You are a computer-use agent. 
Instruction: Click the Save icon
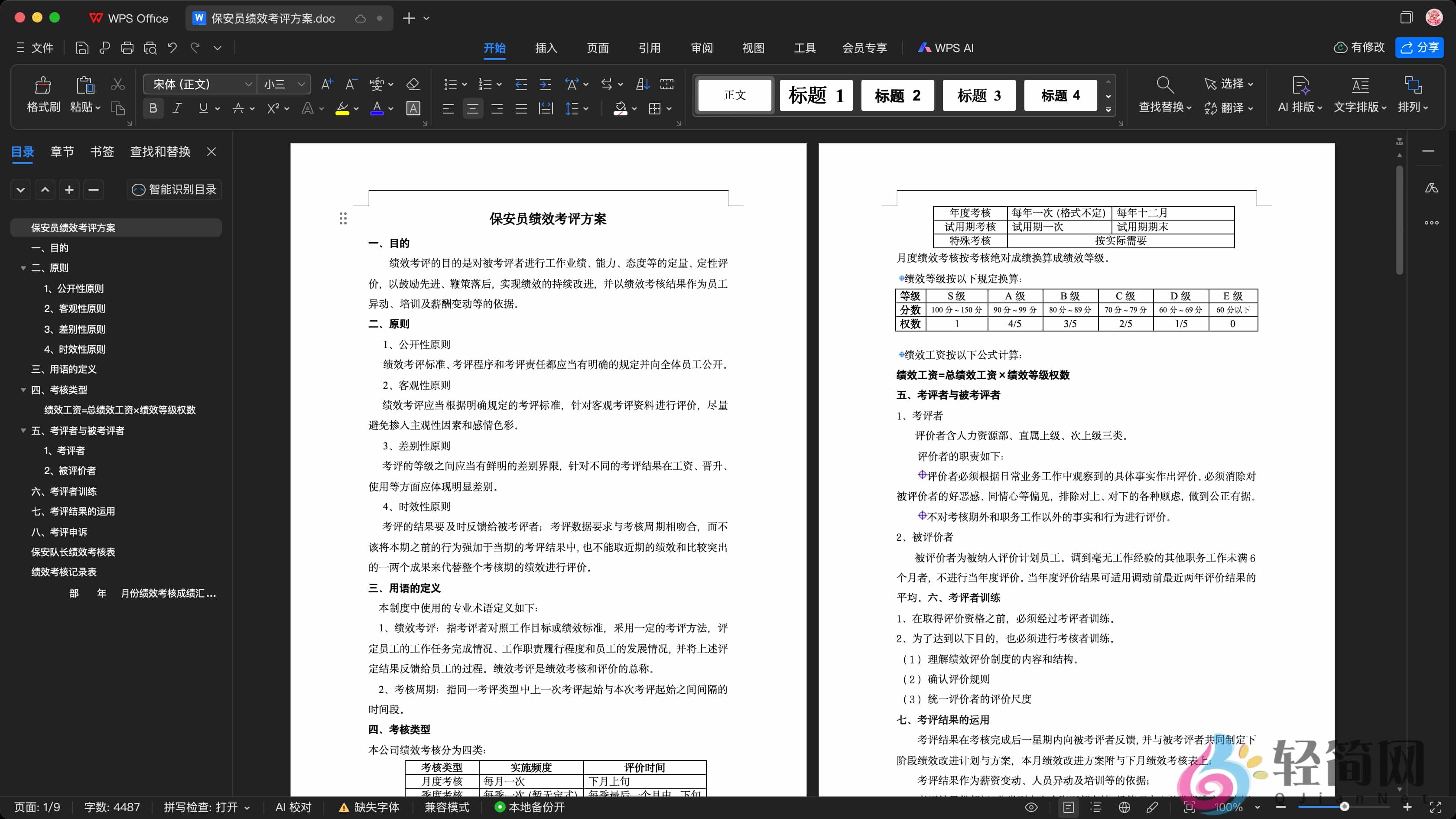(82, 48)
